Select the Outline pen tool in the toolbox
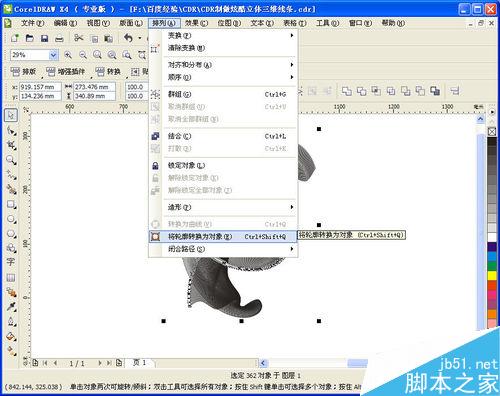The image size is (500, 396). (x=11, y=322)
